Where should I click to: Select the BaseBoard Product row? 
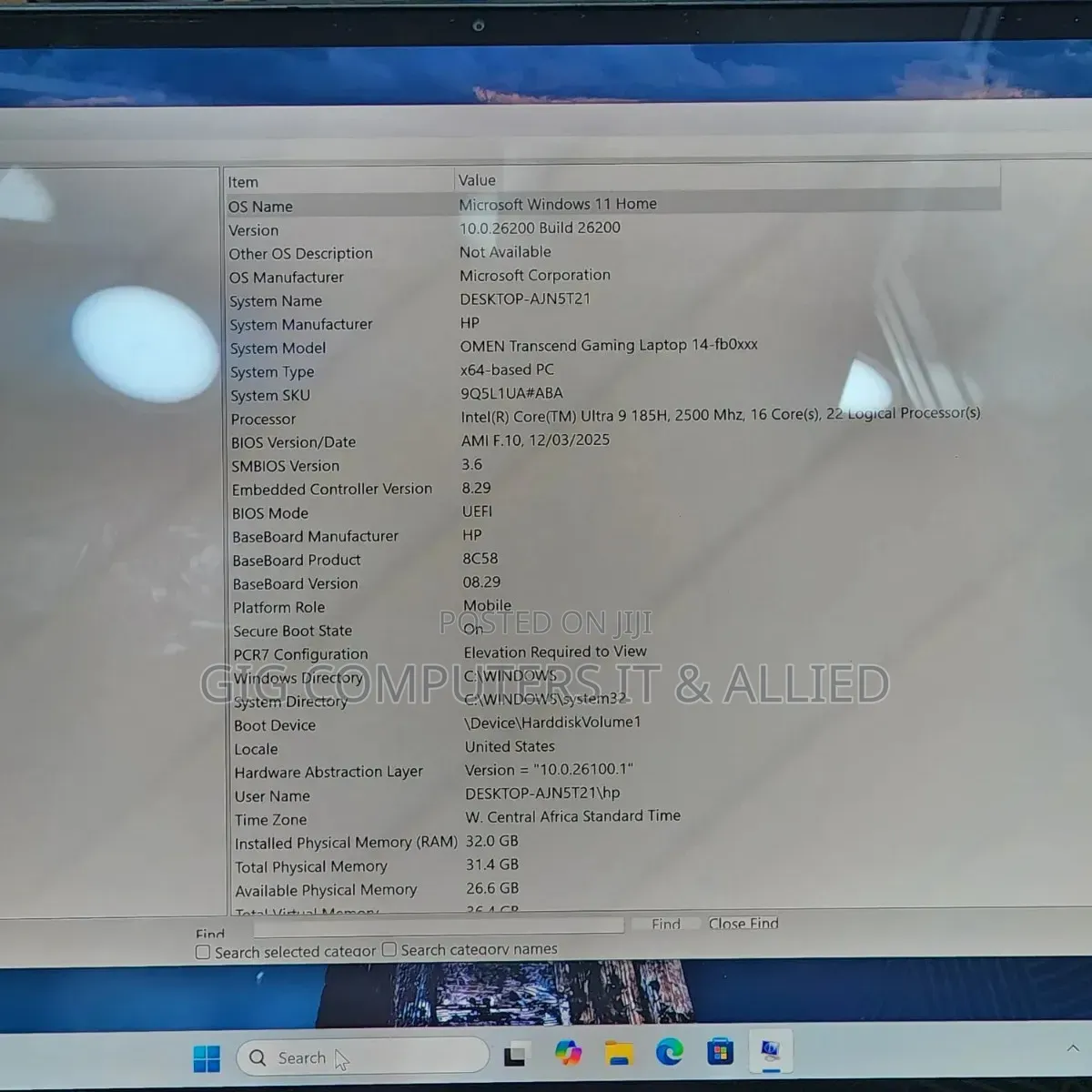[x=613, y=559]
